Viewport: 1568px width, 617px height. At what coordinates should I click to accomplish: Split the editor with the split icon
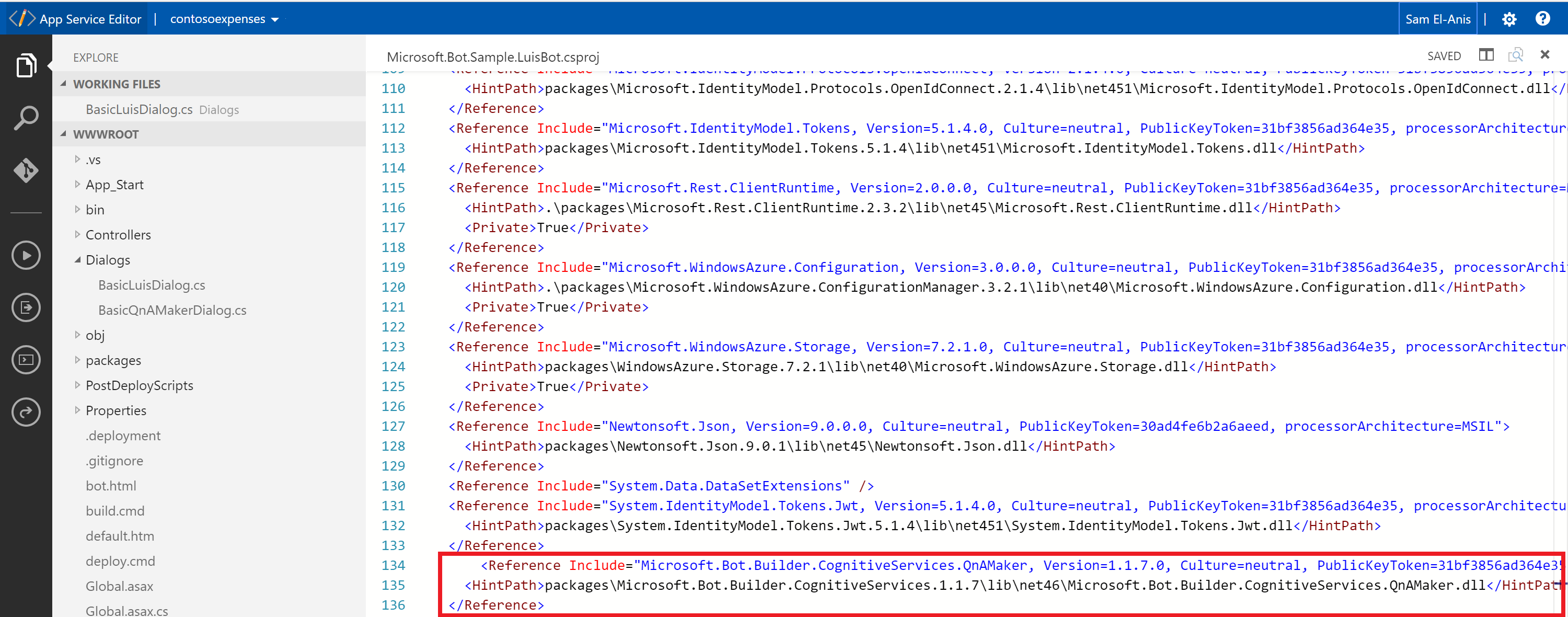tap(1486, 55)
